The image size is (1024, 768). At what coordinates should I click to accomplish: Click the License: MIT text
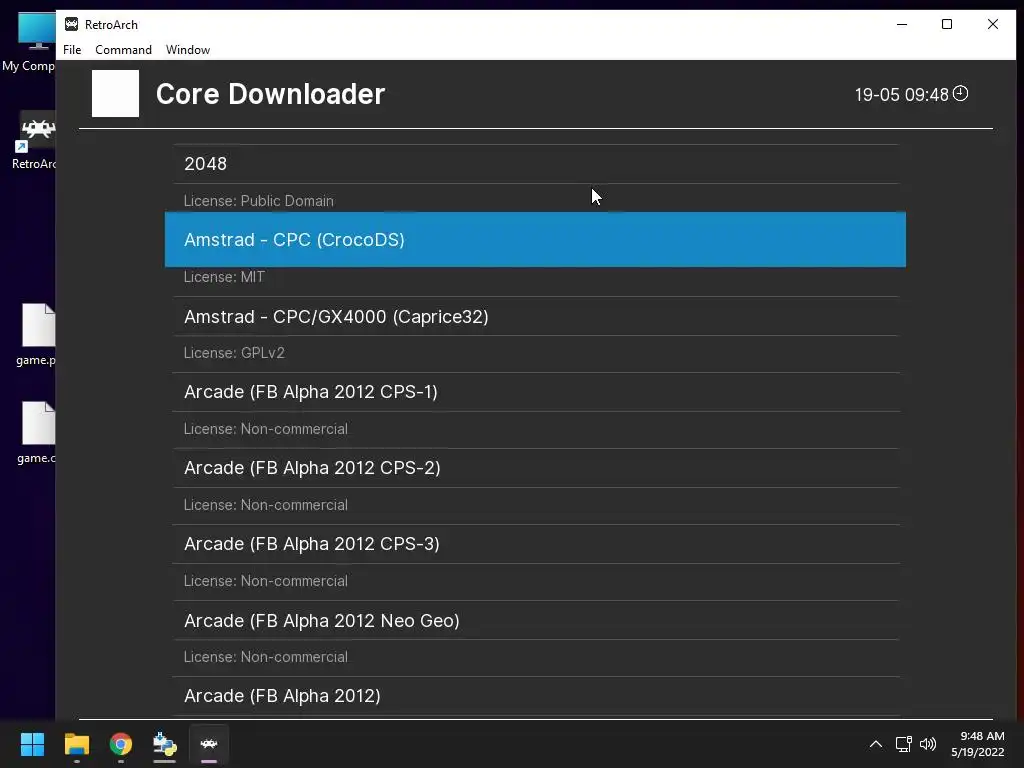point(224,277)
